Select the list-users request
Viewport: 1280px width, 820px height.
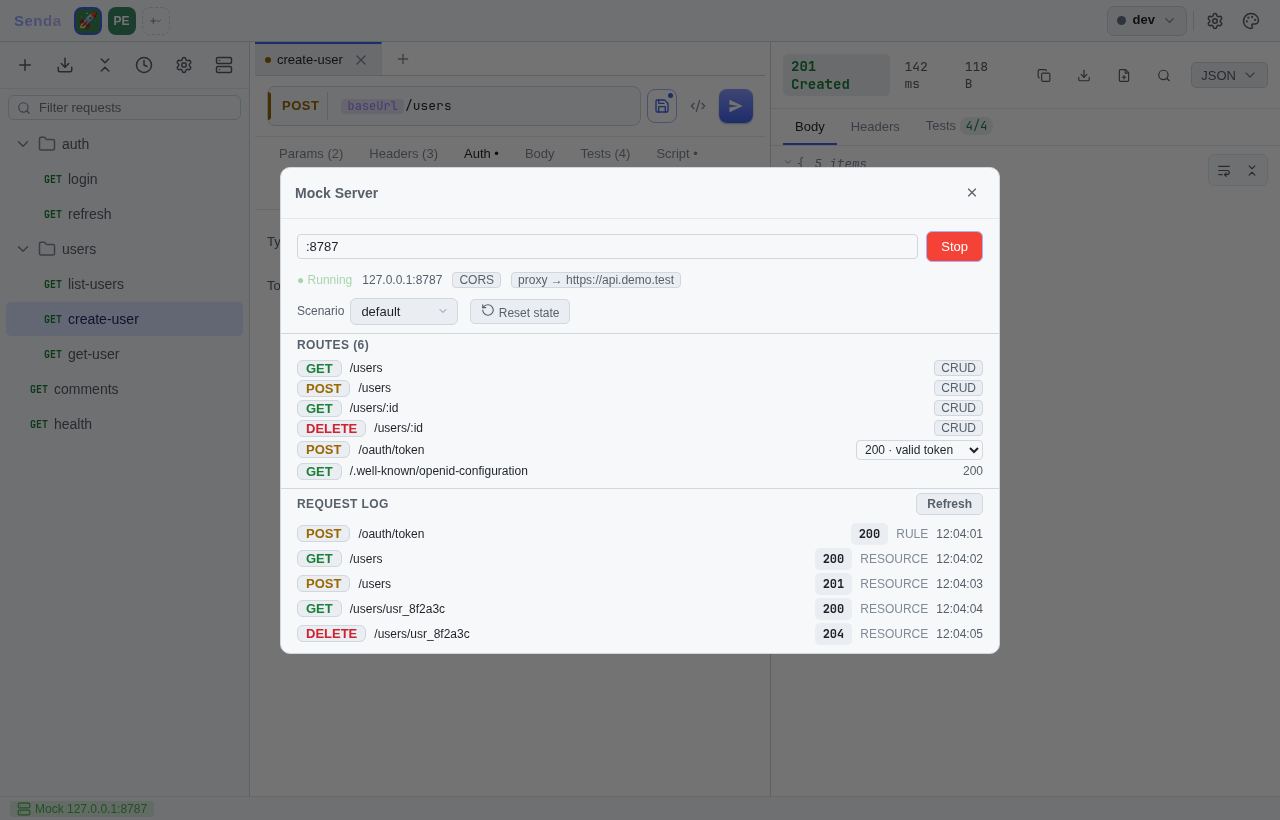click(x=124, y=284)
